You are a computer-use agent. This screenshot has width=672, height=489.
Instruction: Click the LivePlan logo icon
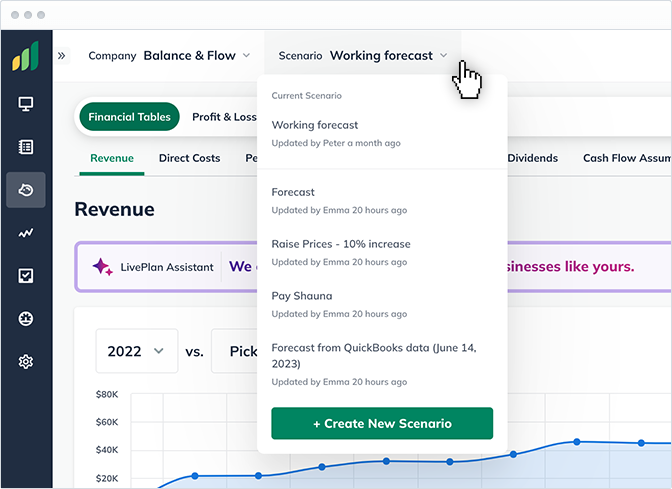[x=25, y=55]
